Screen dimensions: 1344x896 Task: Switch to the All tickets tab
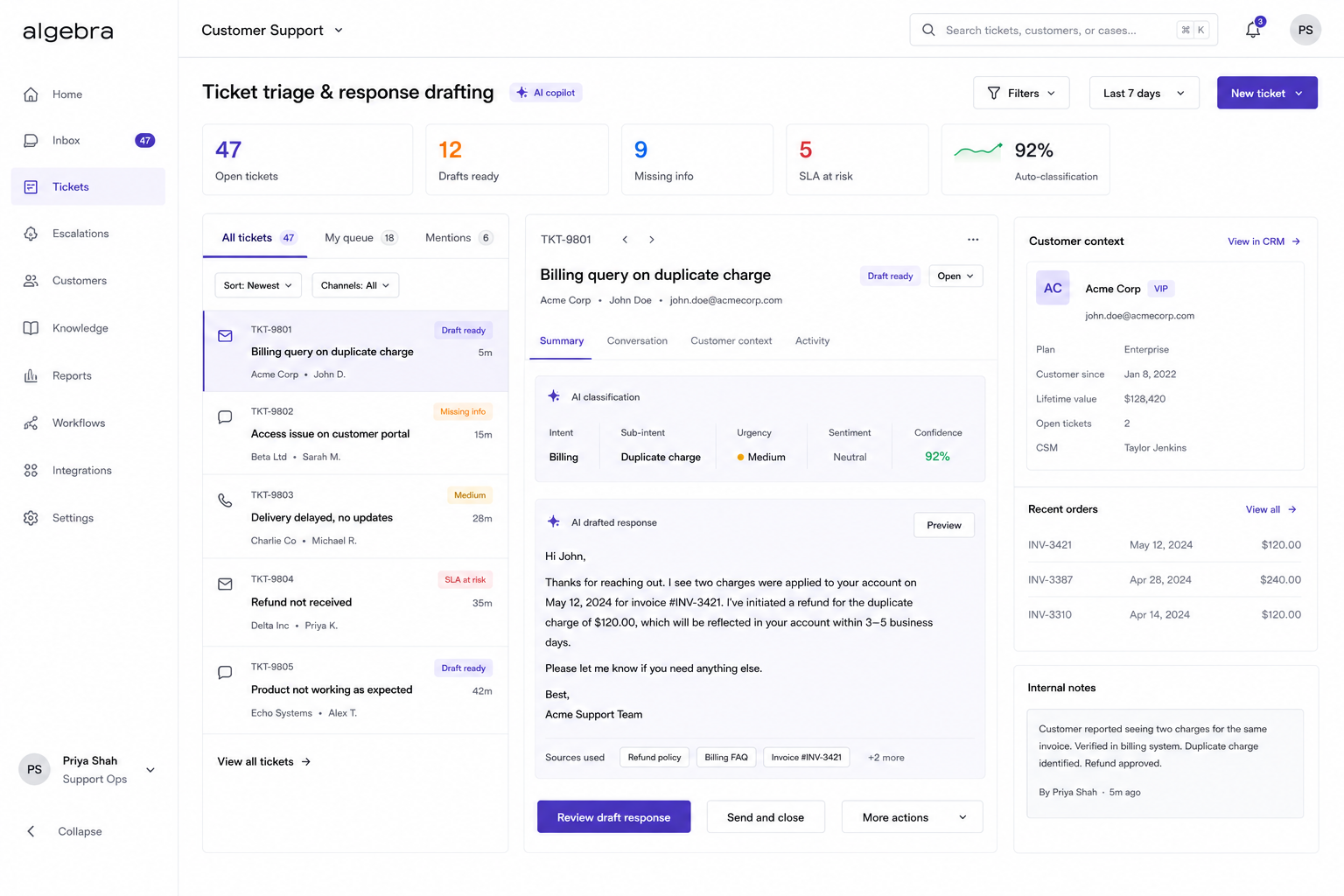pyautogui.click(x=259, y=238)
